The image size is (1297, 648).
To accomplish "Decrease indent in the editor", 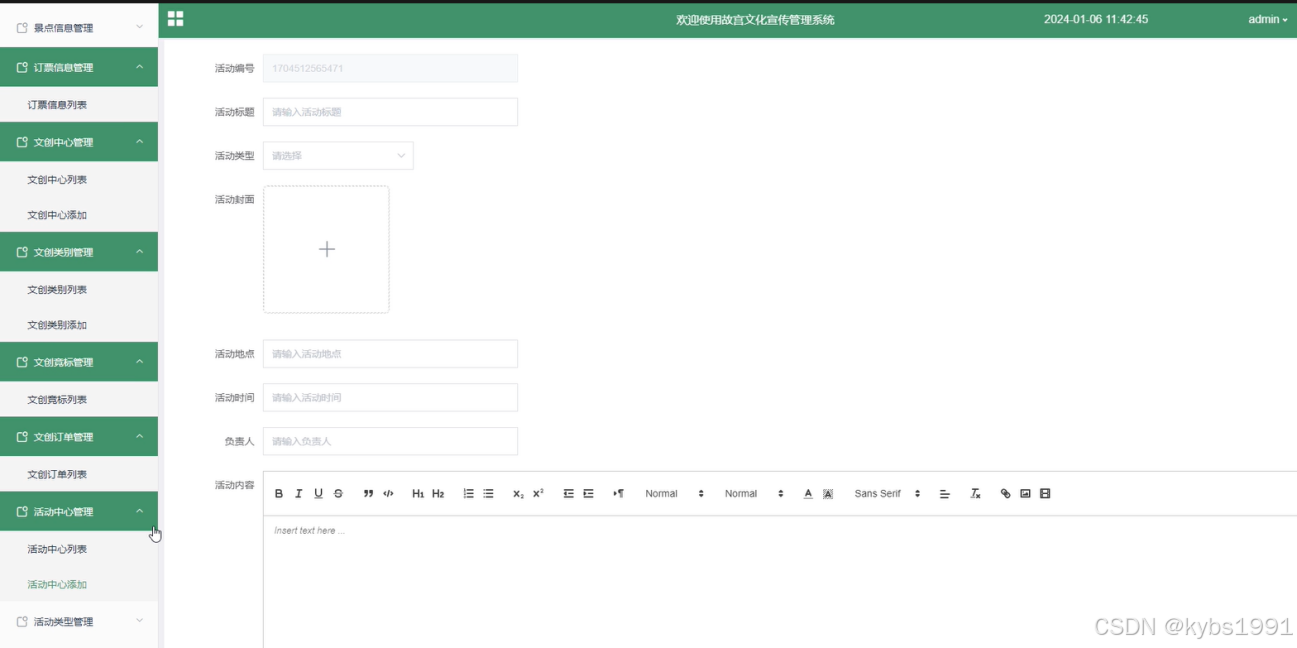I will click(568, 494).
